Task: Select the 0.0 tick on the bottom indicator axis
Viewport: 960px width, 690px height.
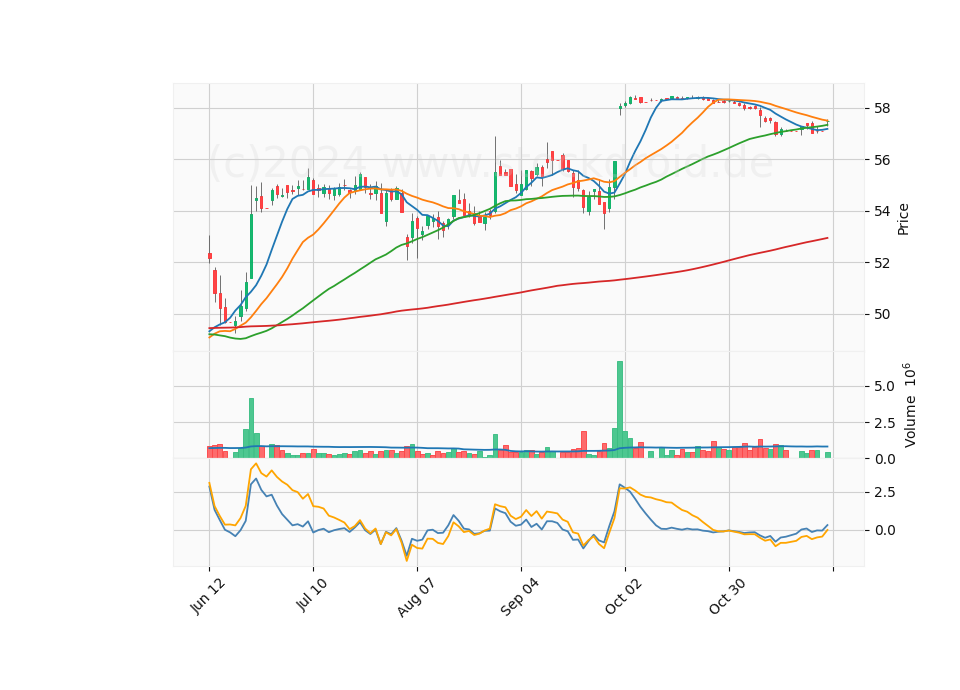Action: pyautogui.click(x=884, y=530)
